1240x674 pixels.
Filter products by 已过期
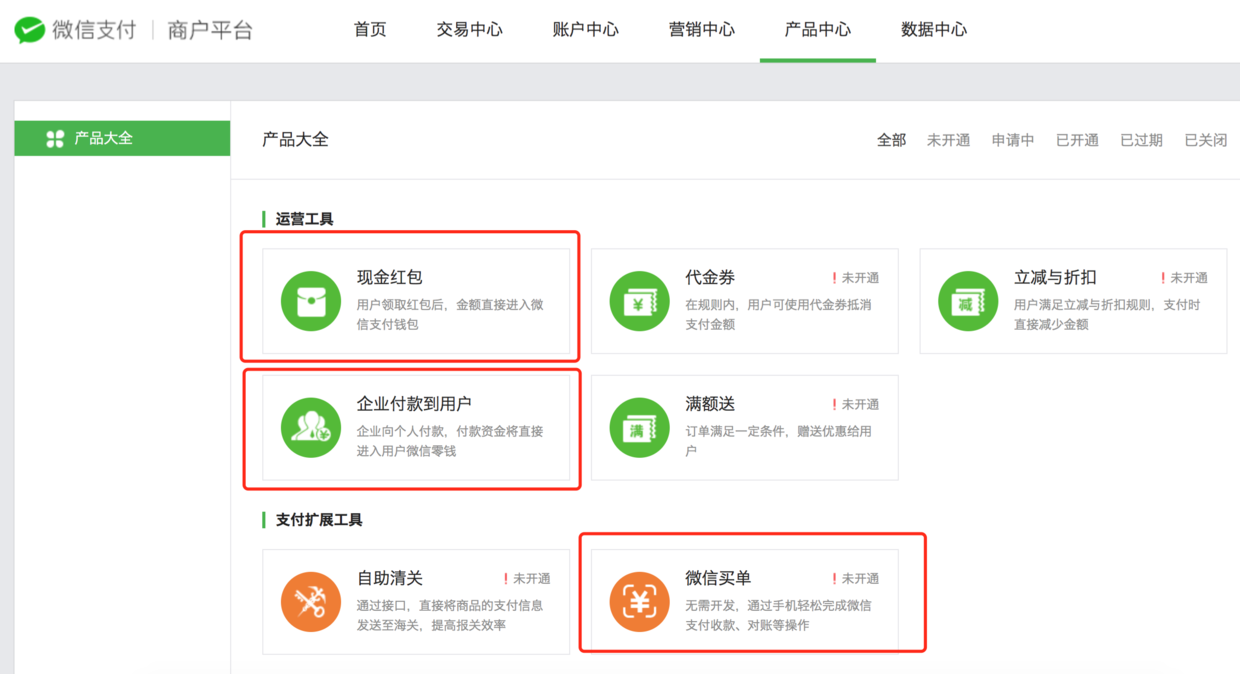[x=1141, y=140]
